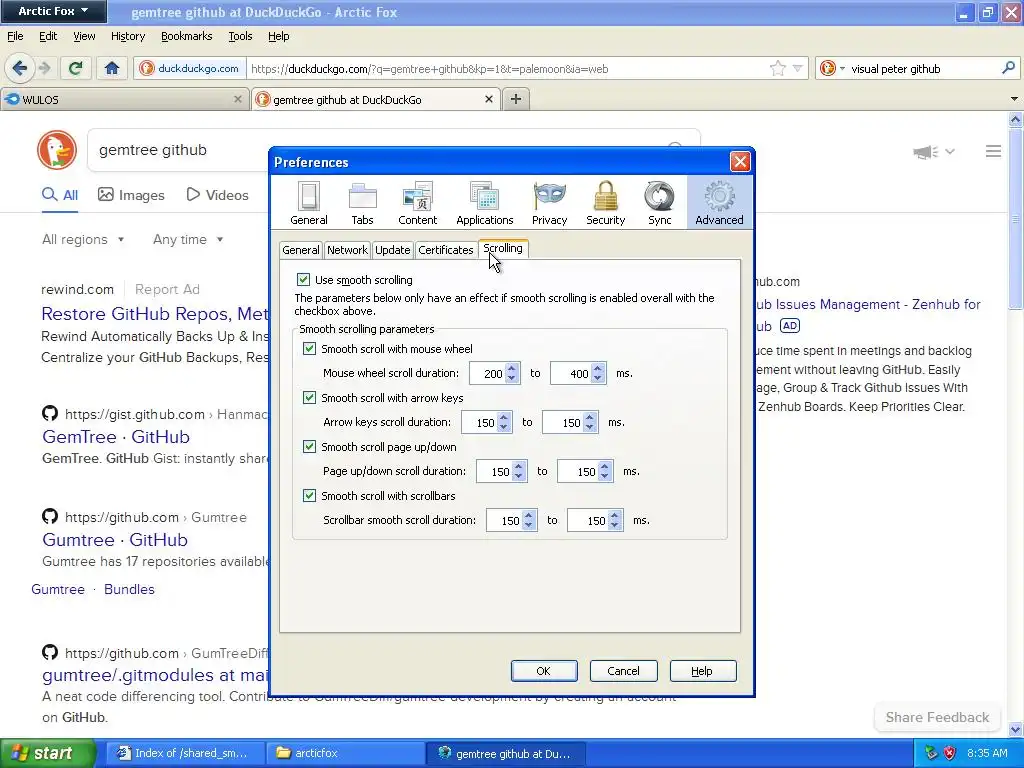Toggle Use smooth scrolling checkbox

pyautogui.click(x=303, y=280)
